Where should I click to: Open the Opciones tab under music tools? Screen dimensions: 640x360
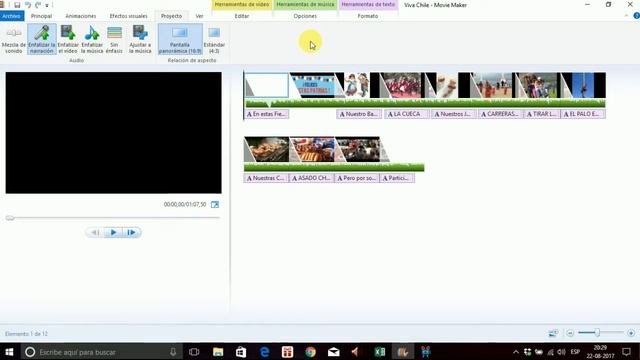[305, 16]
